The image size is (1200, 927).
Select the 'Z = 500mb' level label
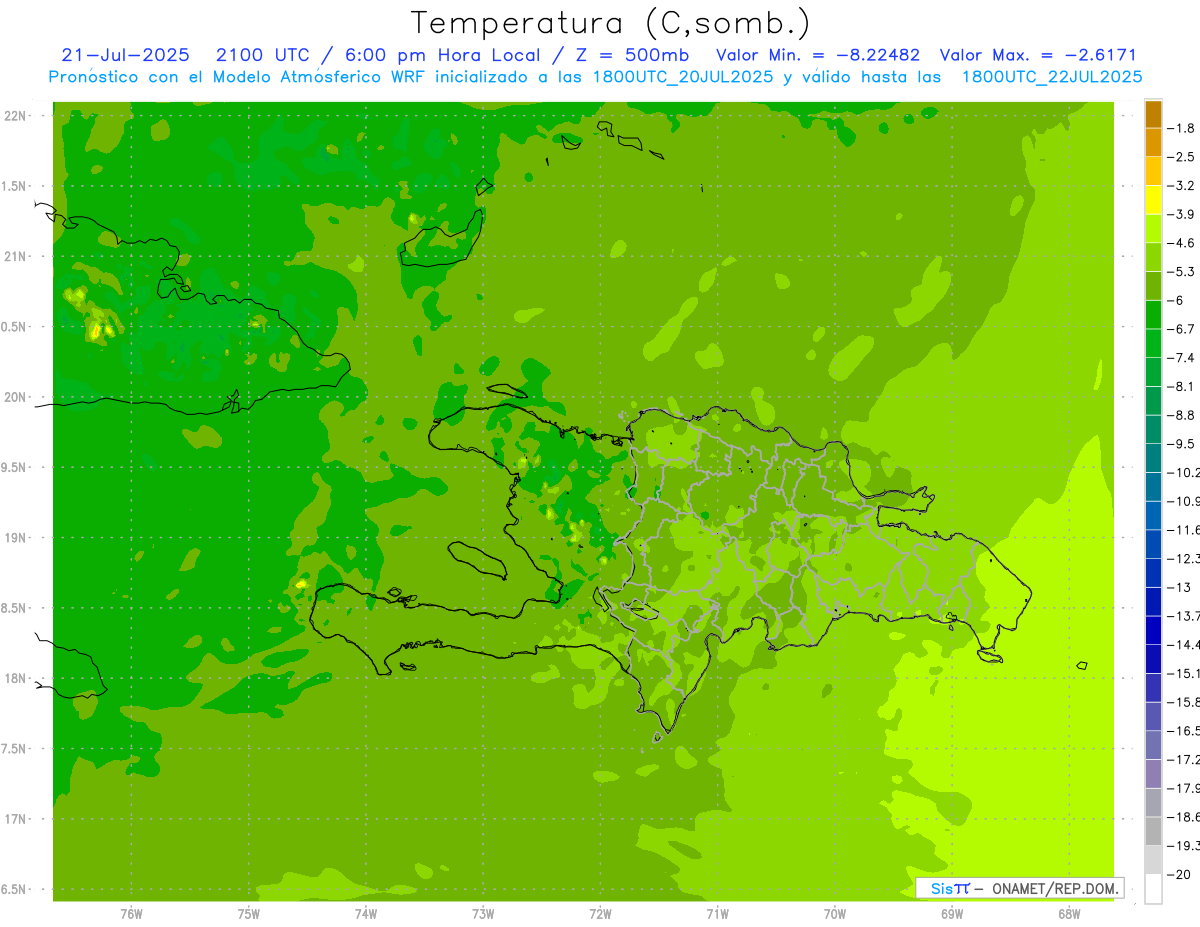(634, 55)
